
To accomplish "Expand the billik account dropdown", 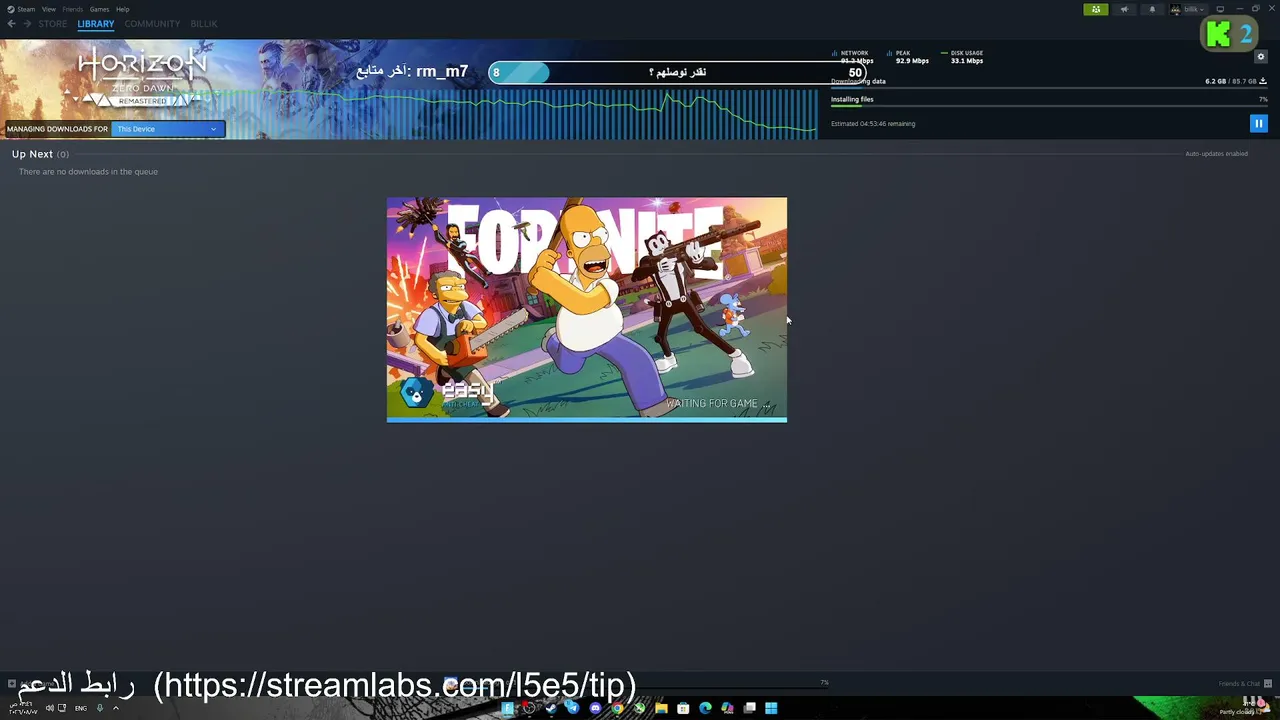I will (1189, 10).
